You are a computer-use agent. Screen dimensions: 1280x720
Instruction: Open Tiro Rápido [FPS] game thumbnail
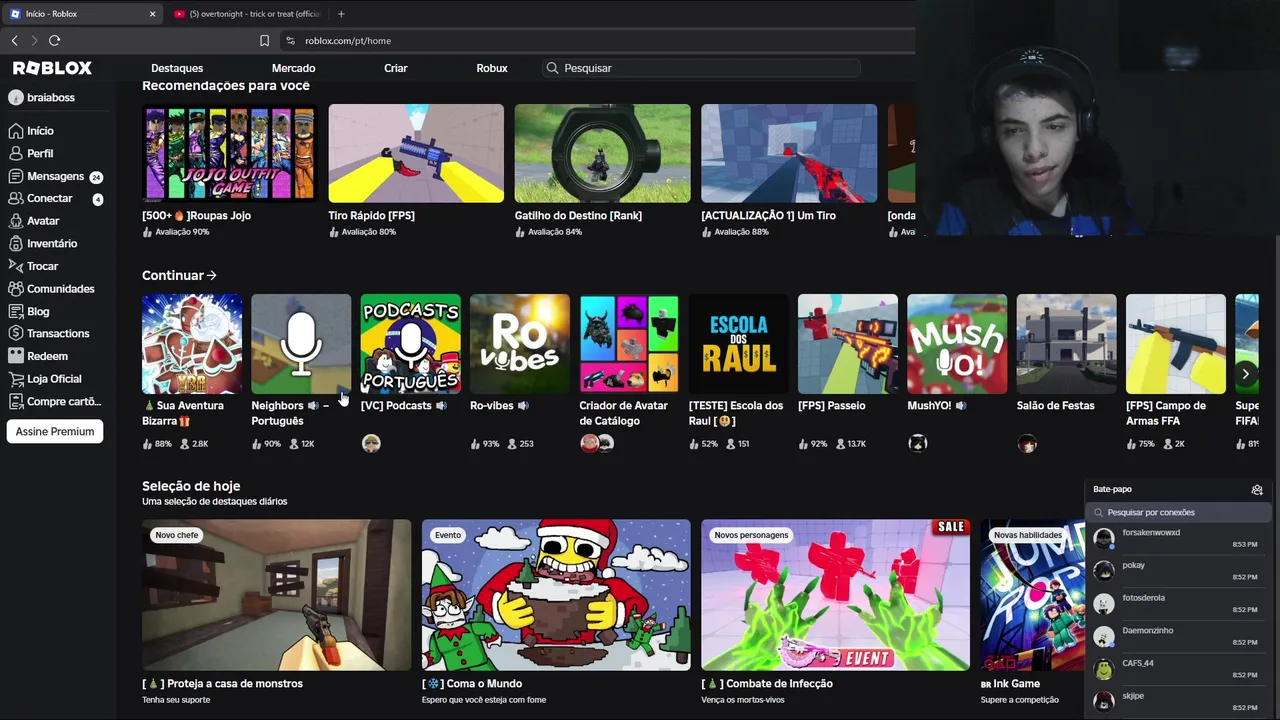(x=416, y=153)
